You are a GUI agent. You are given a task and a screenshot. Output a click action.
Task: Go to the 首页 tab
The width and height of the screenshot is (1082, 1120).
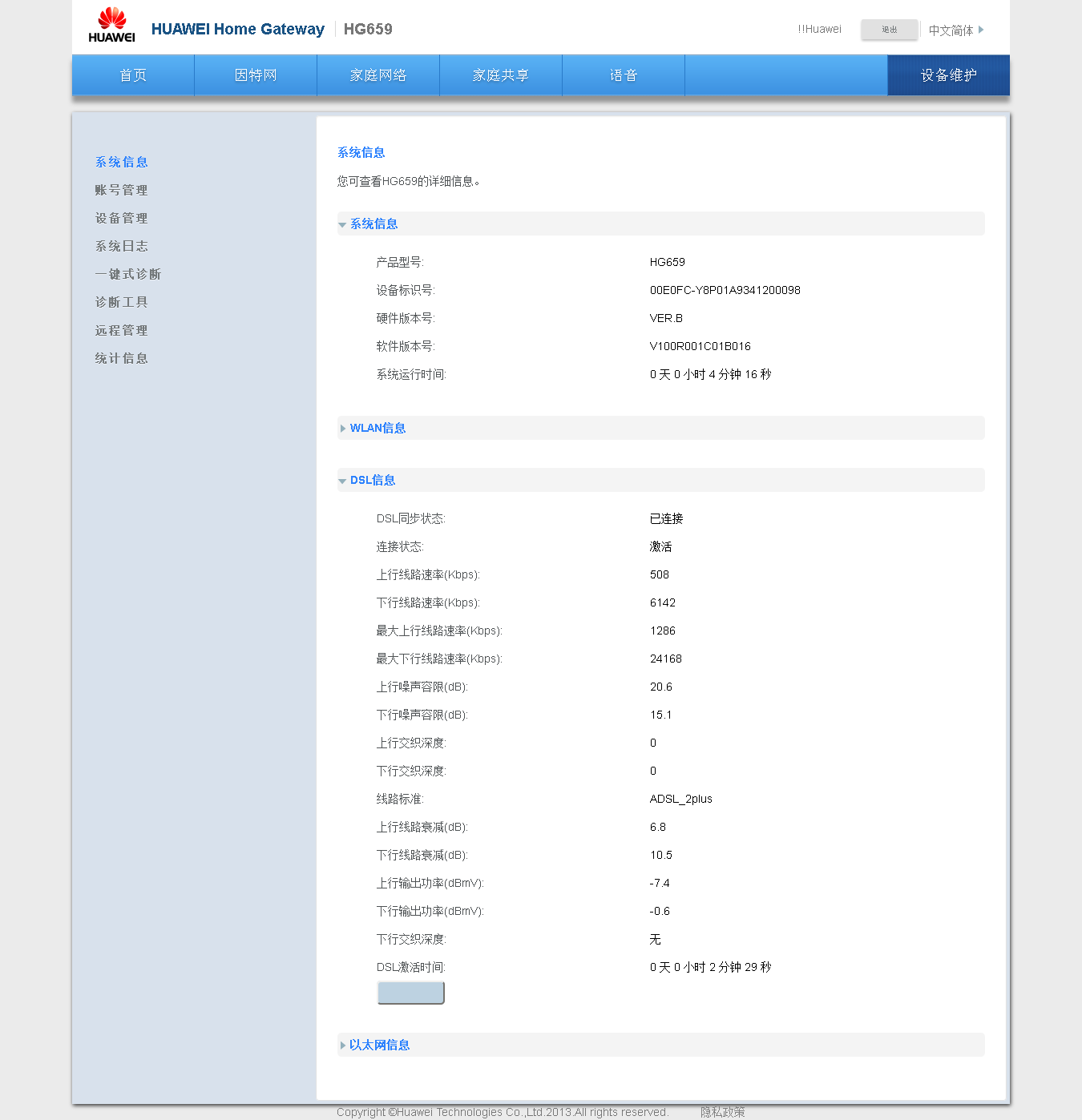[x=133, y=75]
